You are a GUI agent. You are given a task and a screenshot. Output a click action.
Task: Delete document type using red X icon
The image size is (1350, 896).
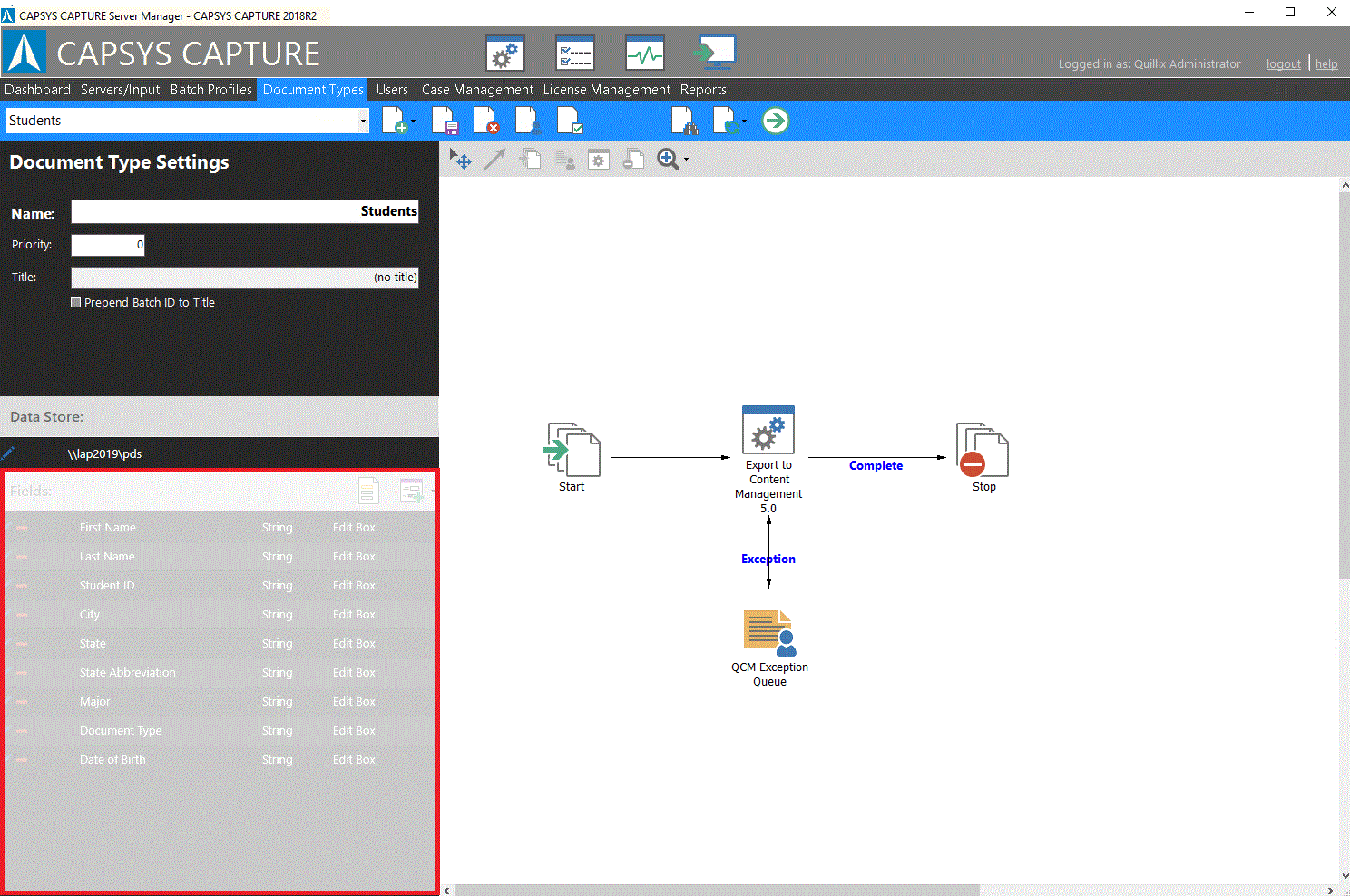pyautogui.click(x=486, y=121)
